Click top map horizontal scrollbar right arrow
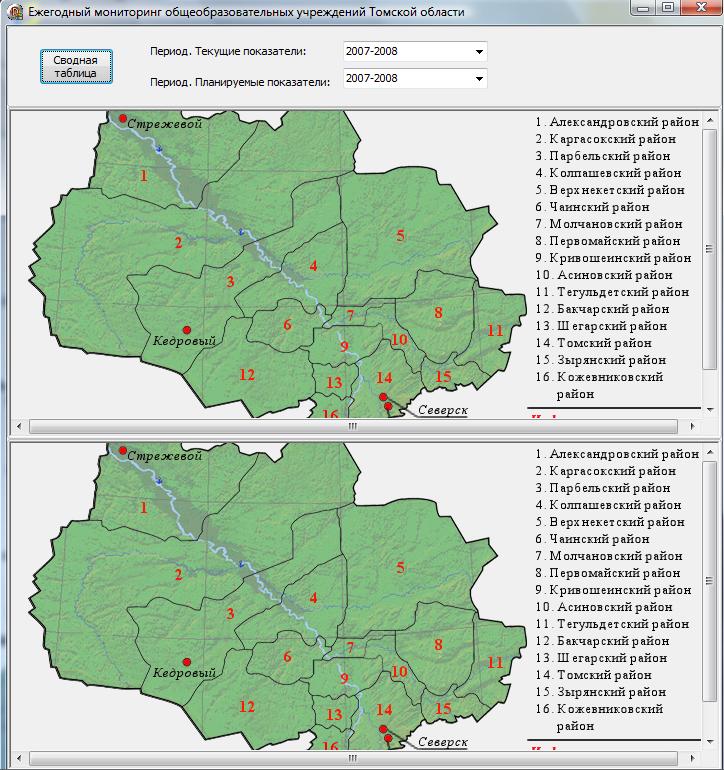This screenshot has height=770, width=724. click(692, 426)
